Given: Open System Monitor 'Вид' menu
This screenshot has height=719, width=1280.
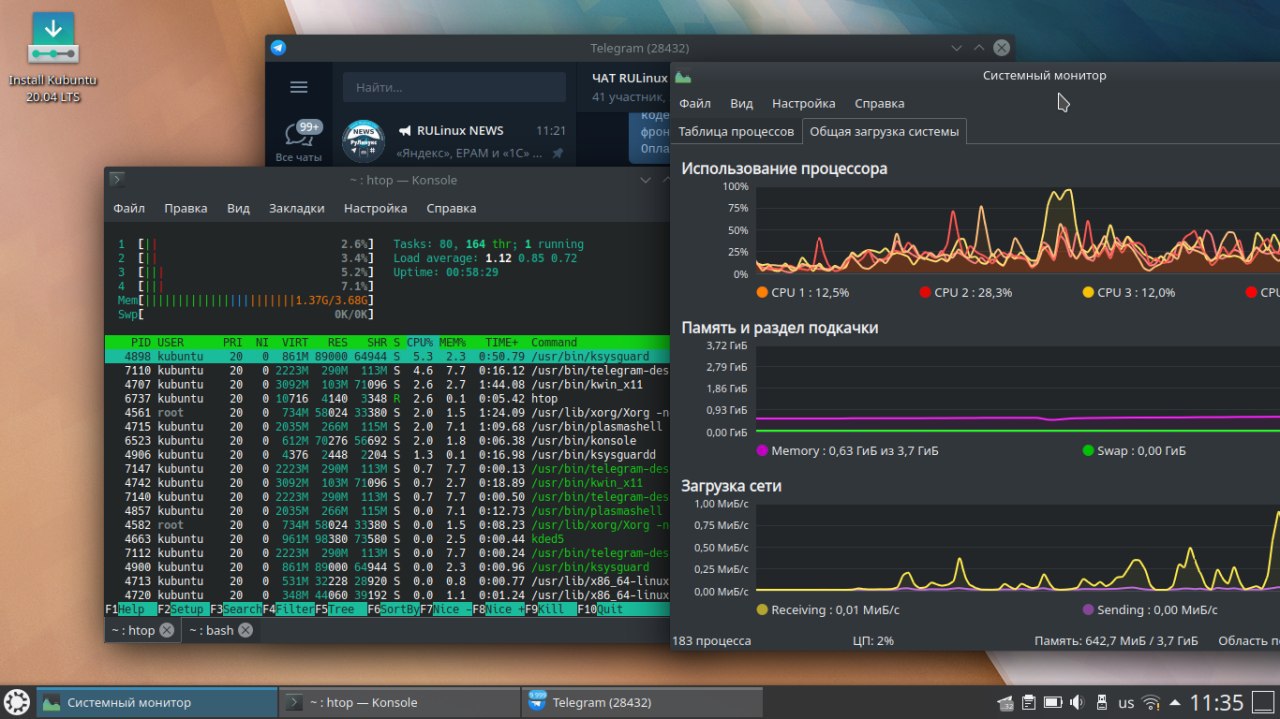Looking at the screenshot, I should click(741, 103).
